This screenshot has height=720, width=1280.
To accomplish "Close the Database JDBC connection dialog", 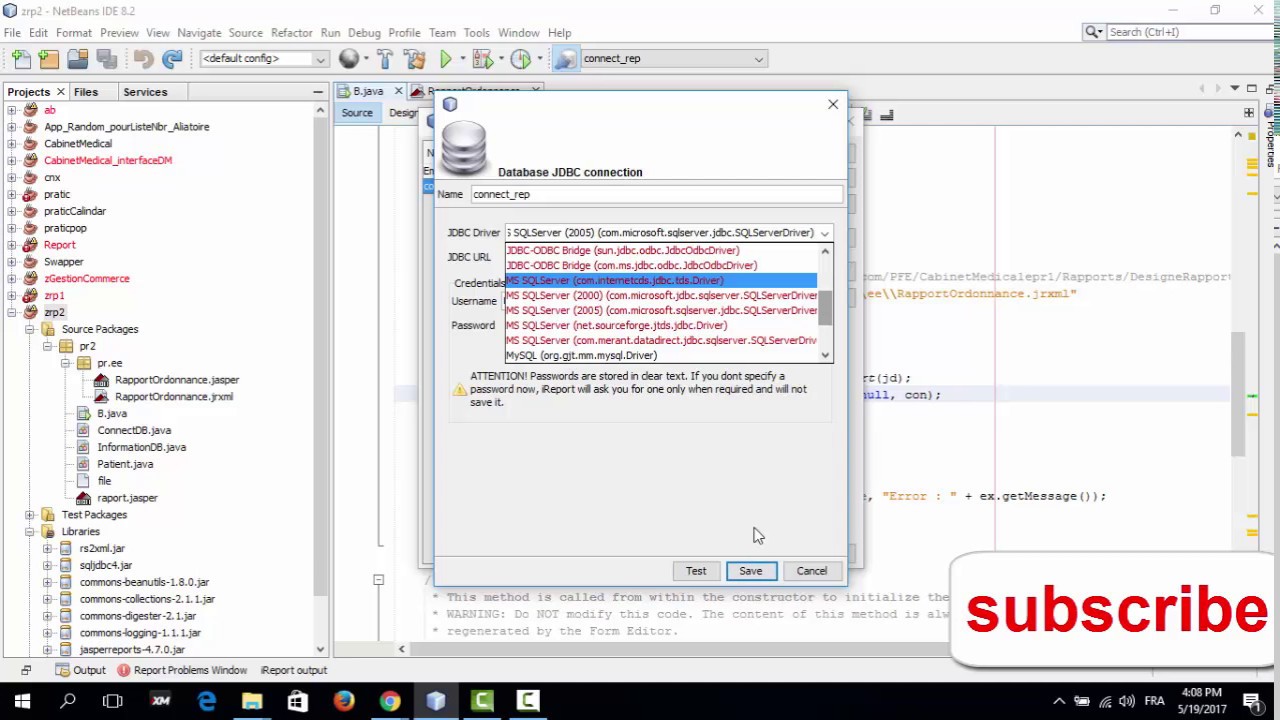I will coord(833,104).
